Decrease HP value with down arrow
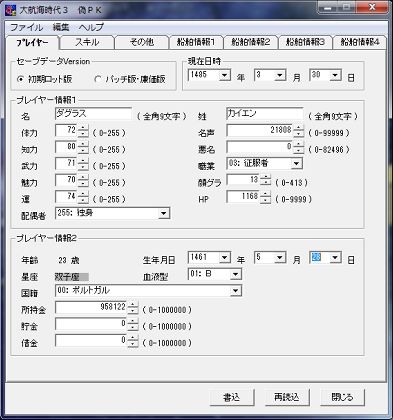Screen dimensions: 393x420 tap(265, 200)
